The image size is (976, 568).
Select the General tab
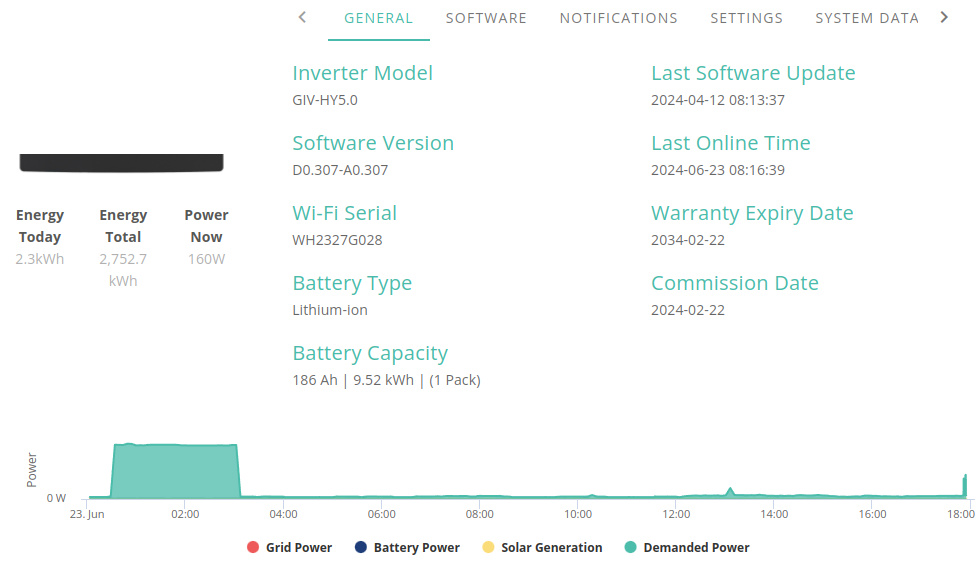click(378, 19)
